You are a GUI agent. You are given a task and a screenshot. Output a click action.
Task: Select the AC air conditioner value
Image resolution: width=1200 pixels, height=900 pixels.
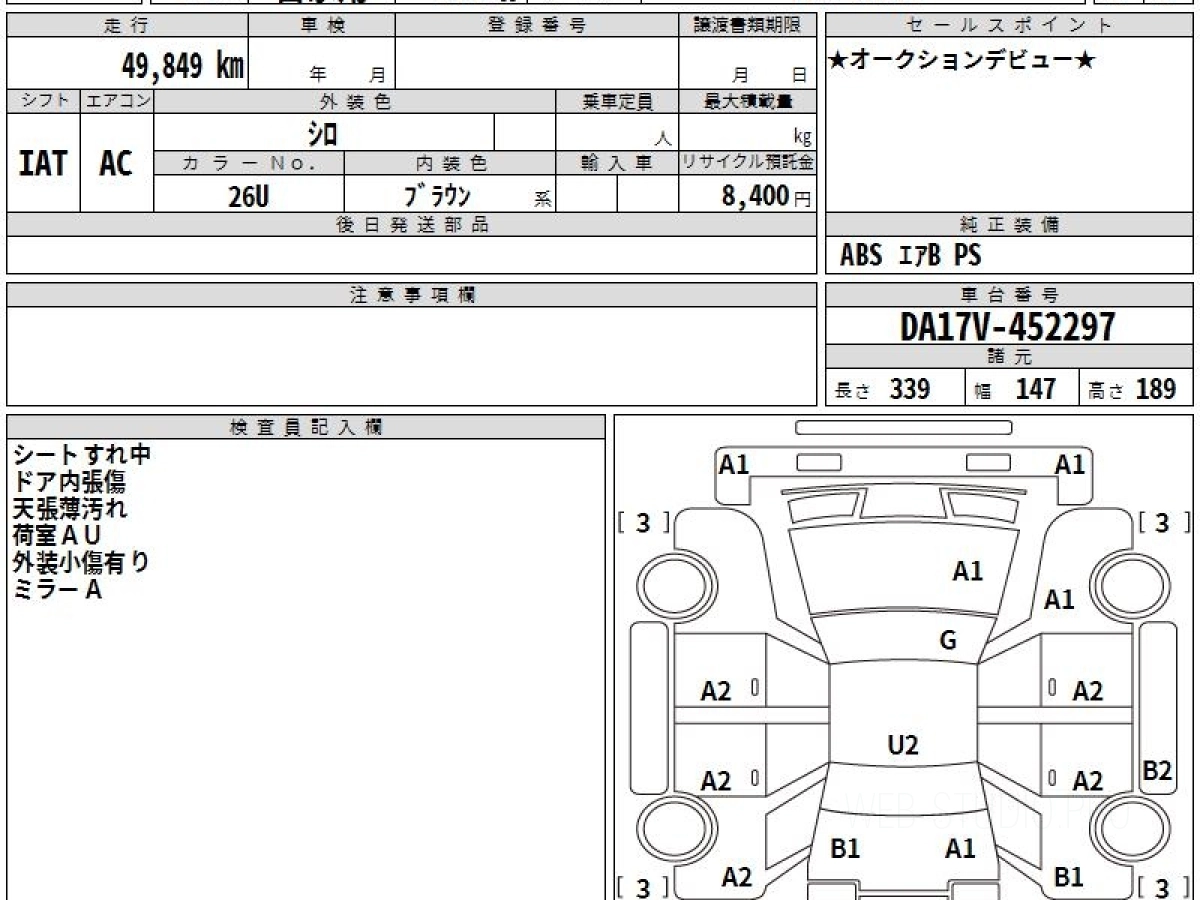point(116,163)
